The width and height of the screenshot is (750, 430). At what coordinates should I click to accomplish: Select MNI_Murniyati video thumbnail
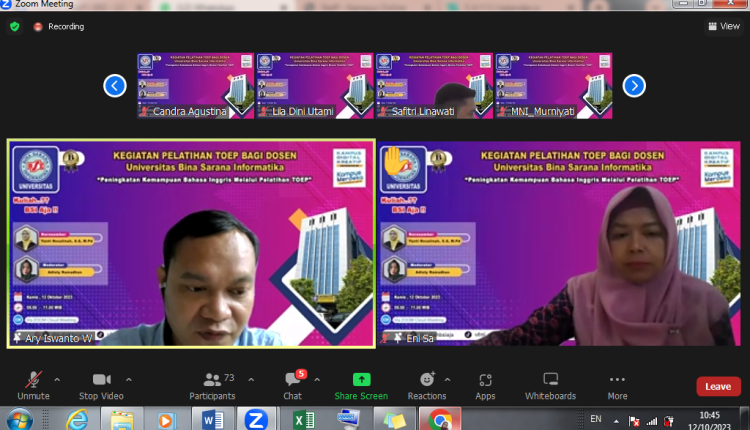(554, 86)
